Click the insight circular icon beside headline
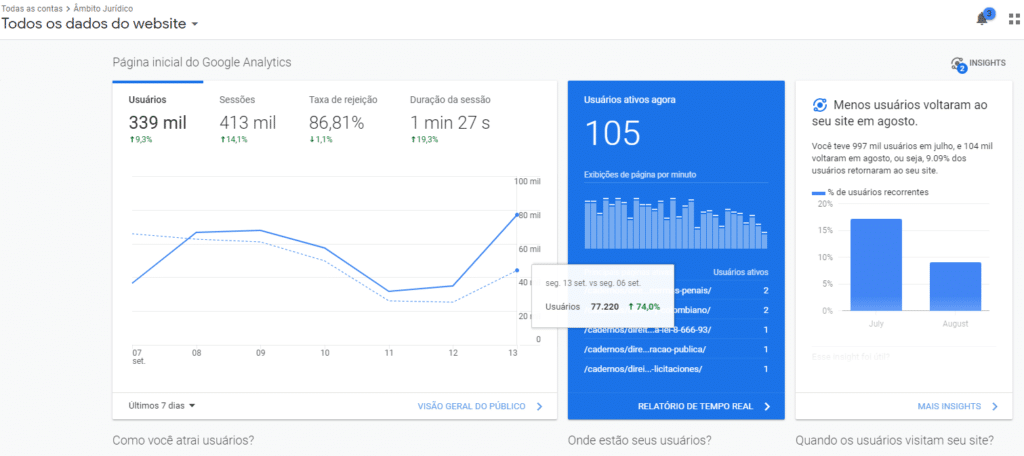The image size is (1024, 456). [x=820, y=105]
